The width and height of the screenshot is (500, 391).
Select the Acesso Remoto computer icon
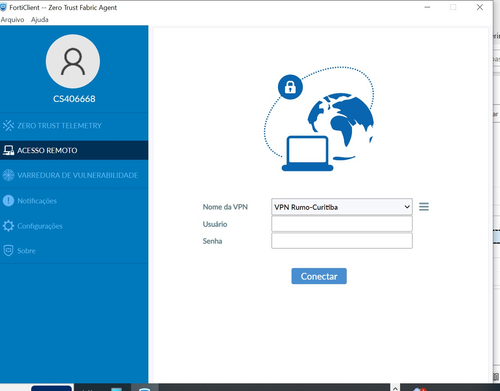[8, 150]
